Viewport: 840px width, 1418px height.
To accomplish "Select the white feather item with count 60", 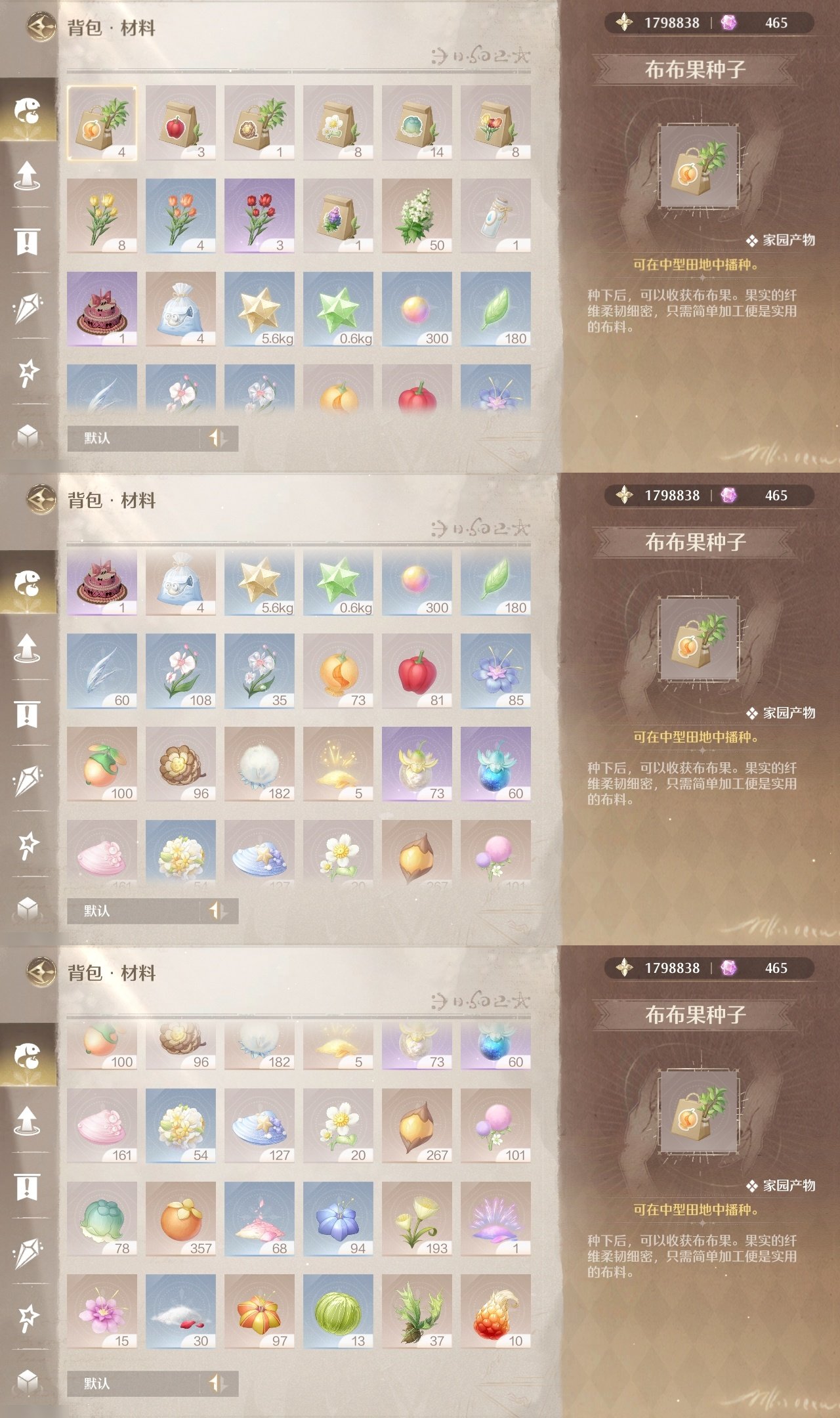I will [x=102, y=671].
